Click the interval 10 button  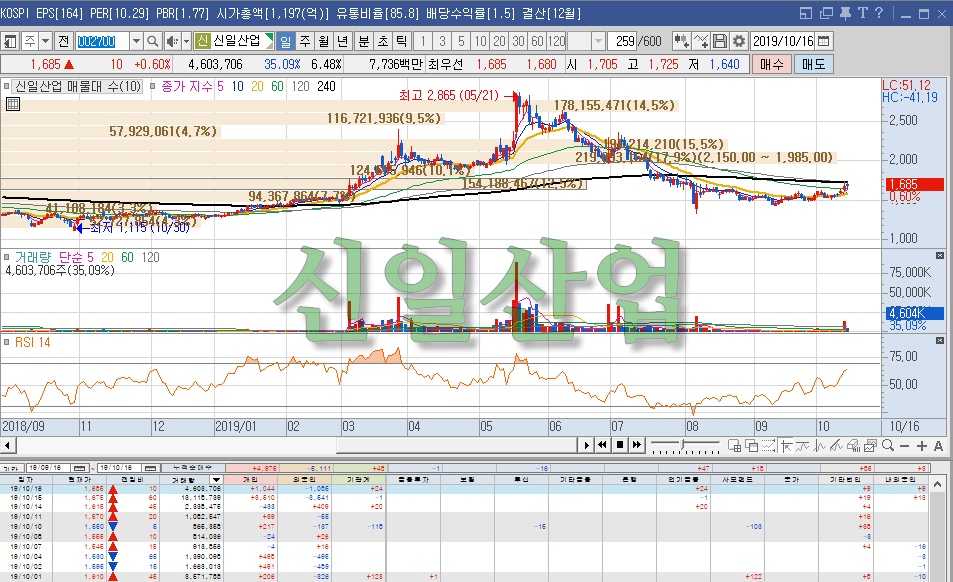pyautogui.click(x=480, y=41)
